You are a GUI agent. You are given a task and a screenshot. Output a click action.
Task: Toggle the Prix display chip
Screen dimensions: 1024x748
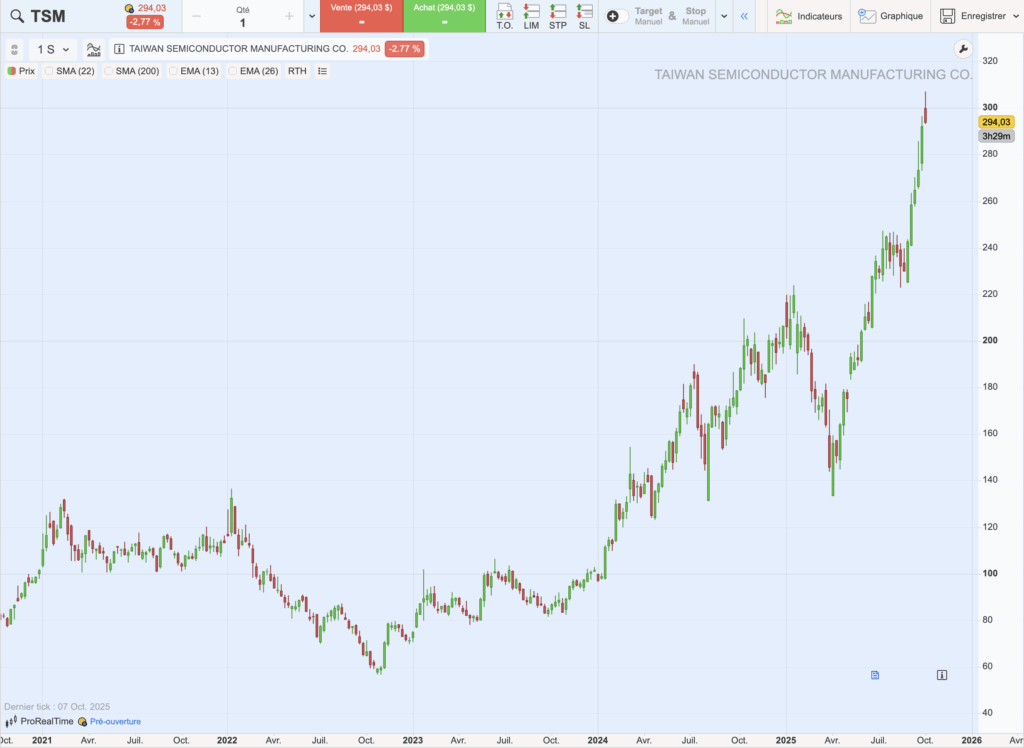click(x=21, y=71)
